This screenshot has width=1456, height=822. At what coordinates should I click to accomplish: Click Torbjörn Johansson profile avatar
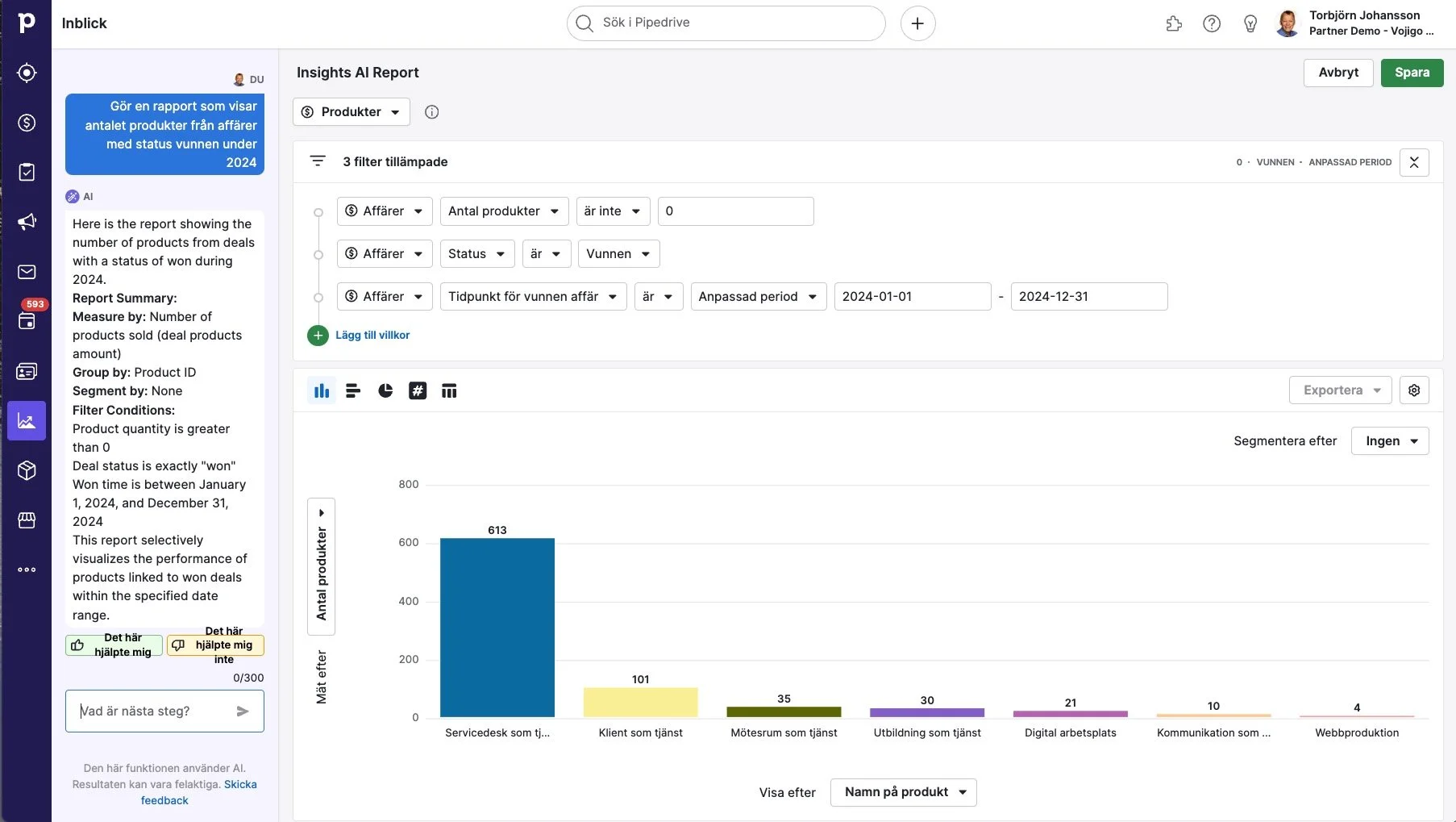(1288, 23)
